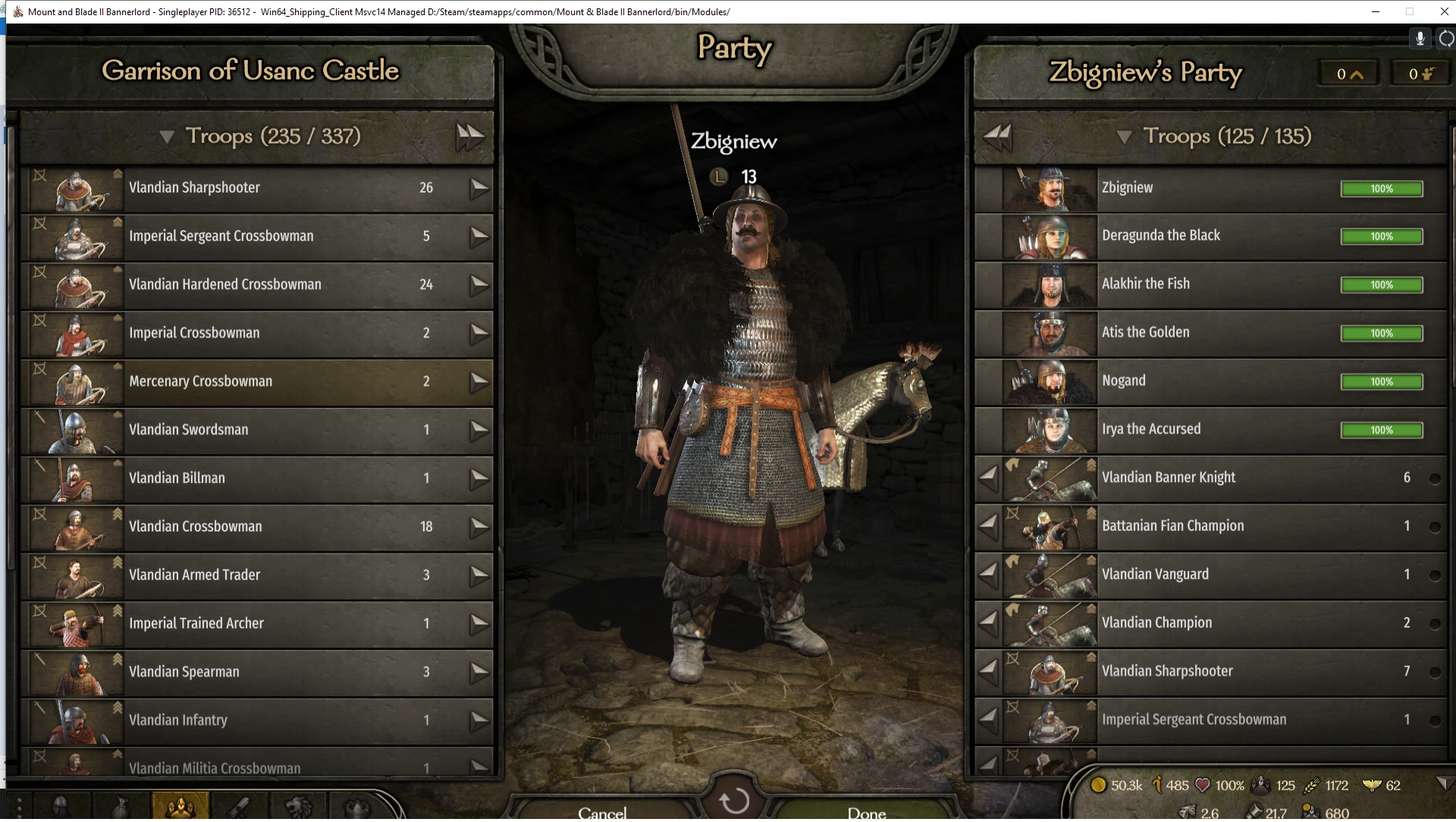Collapse garrison Troops (235 / 337) list

pos(167,137)
